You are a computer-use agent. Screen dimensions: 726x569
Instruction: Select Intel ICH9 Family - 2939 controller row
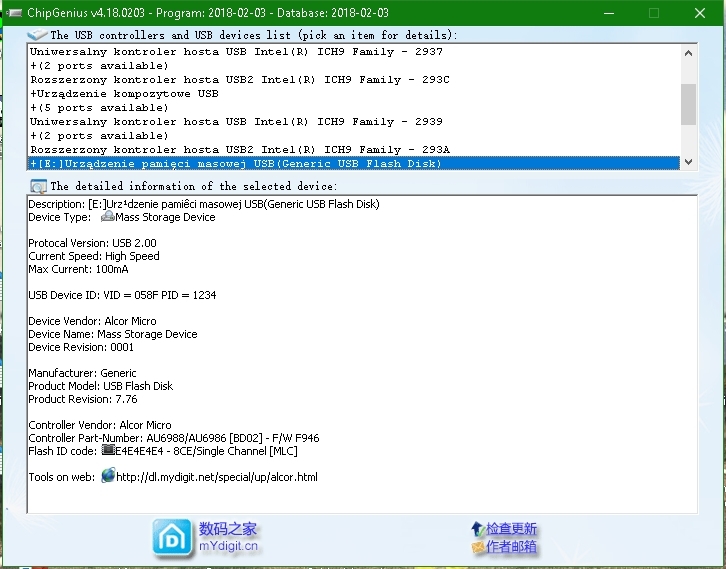pos(353,121)
